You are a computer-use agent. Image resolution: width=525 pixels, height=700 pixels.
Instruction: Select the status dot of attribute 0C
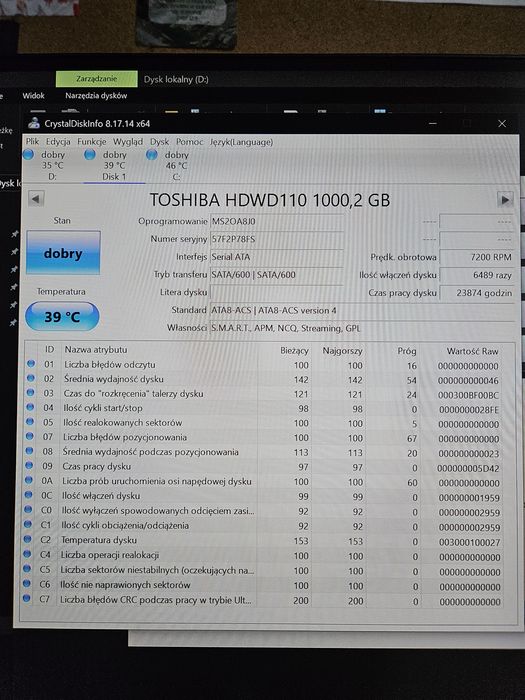click(x=29, y=495)
